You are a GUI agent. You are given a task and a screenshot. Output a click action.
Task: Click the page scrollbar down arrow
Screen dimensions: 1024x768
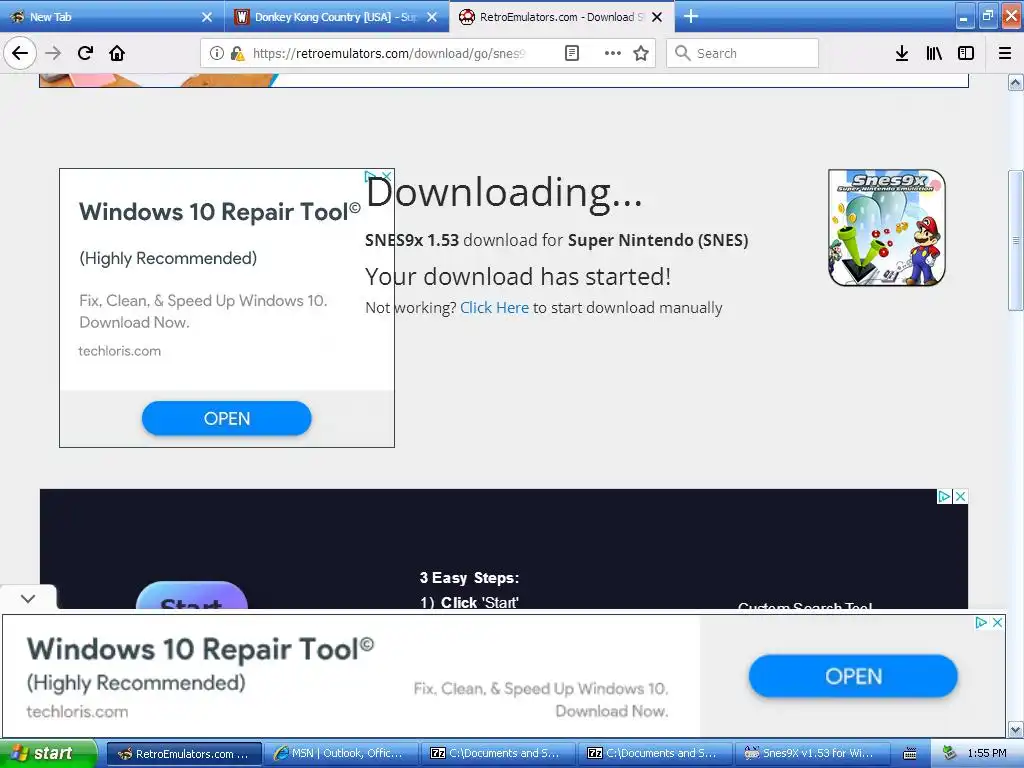(x=1016, y=729)
